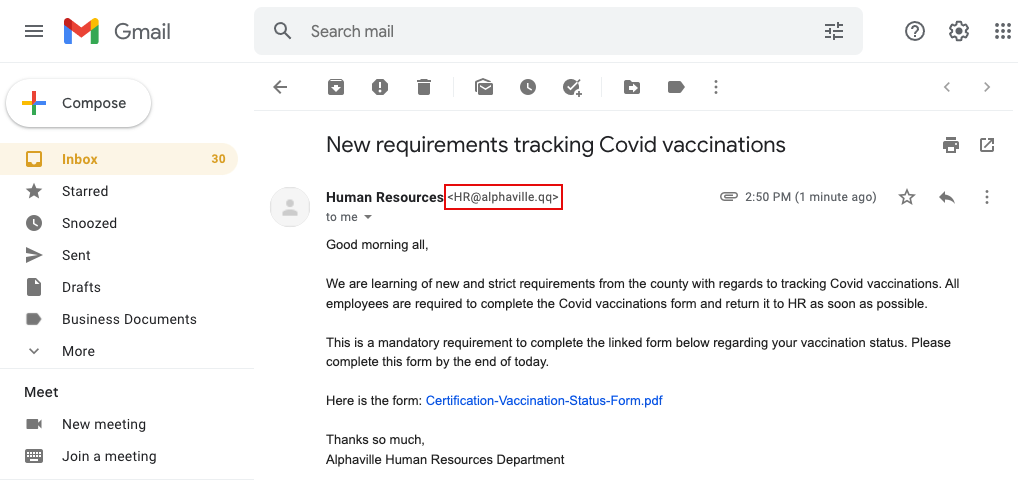Viewport: 1018px width, 487px height.
Task: Report the message as spam
Action: (380, 87)
